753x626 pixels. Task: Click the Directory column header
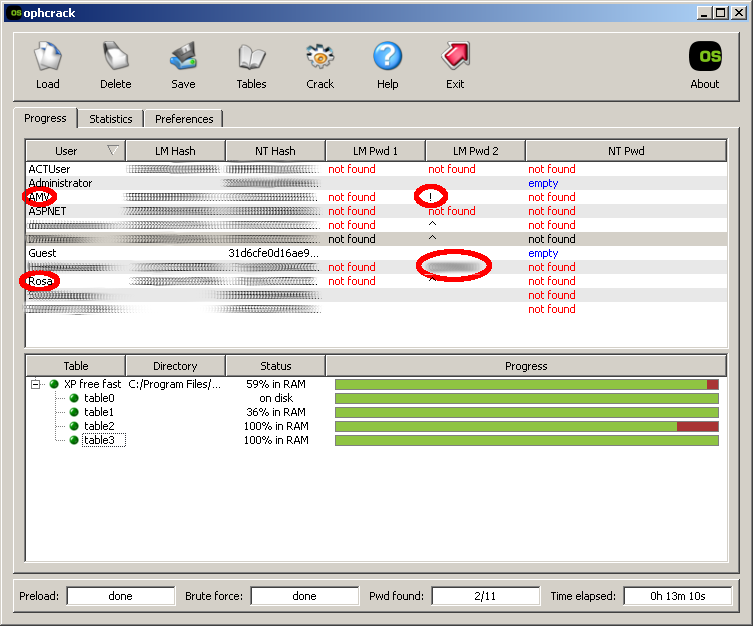tap(175, 366)
